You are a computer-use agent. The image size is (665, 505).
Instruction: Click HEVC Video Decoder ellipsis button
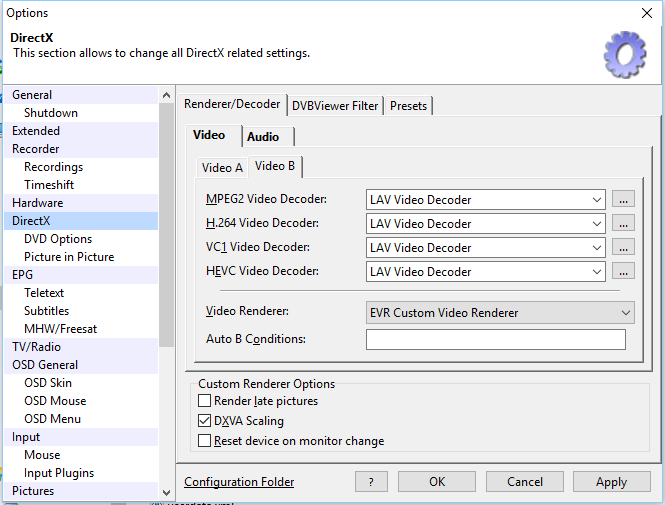(x=624, y=272)
